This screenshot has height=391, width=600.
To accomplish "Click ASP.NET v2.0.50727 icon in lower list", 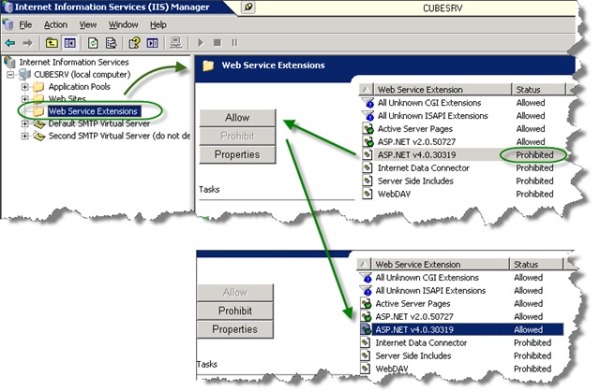I will (x=366, y=317).
